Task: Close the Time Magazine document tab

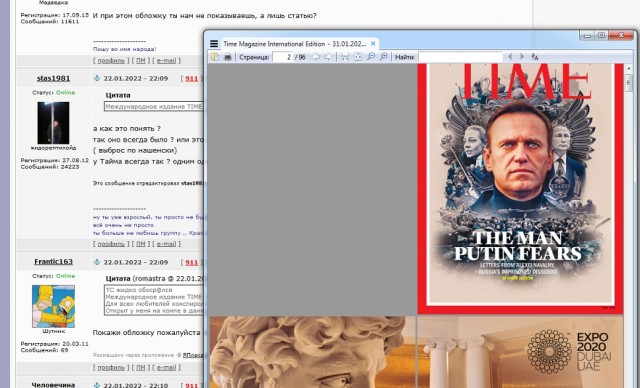Action: (x=373, y=43)
